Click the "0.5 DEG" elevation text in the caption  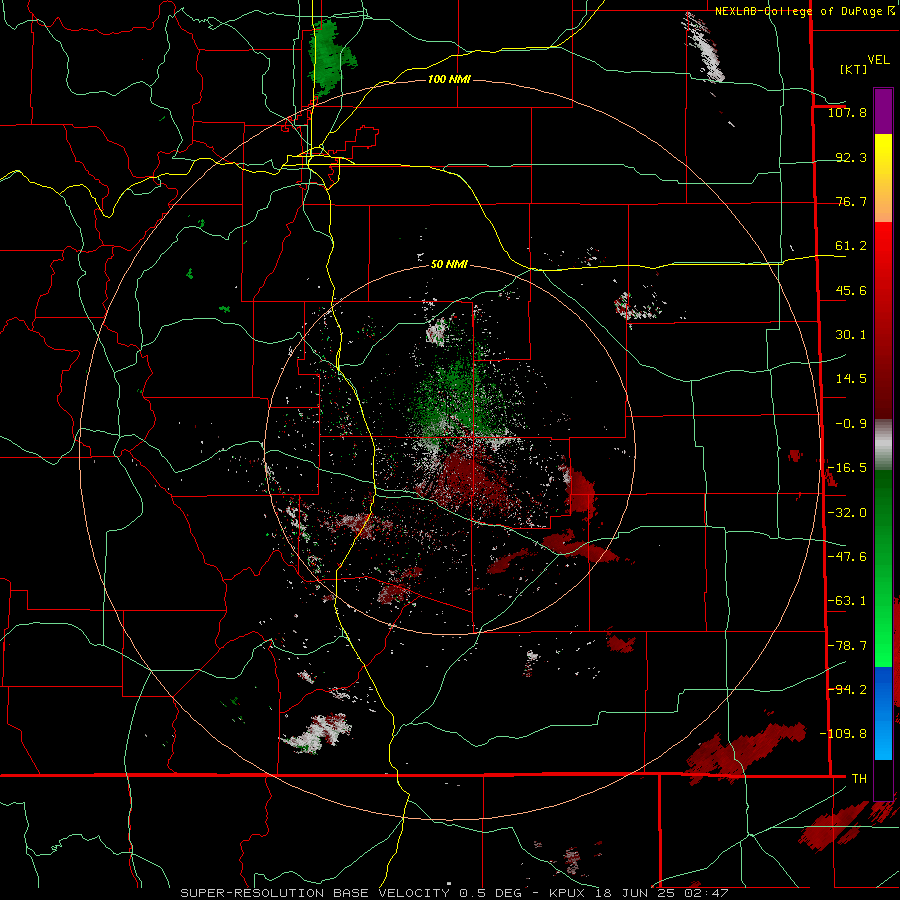[x=491, y=893]
